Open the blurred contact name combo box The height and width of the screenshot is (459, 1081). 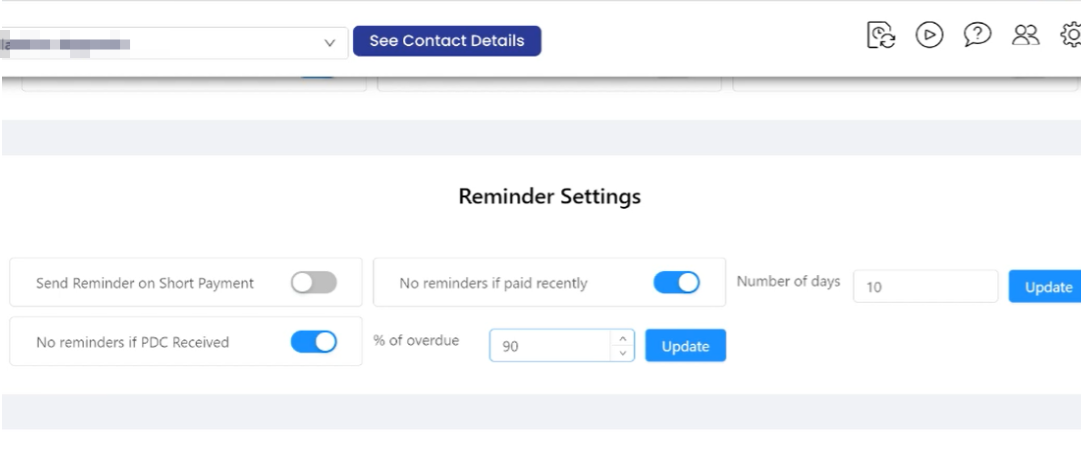click(174, 43)
